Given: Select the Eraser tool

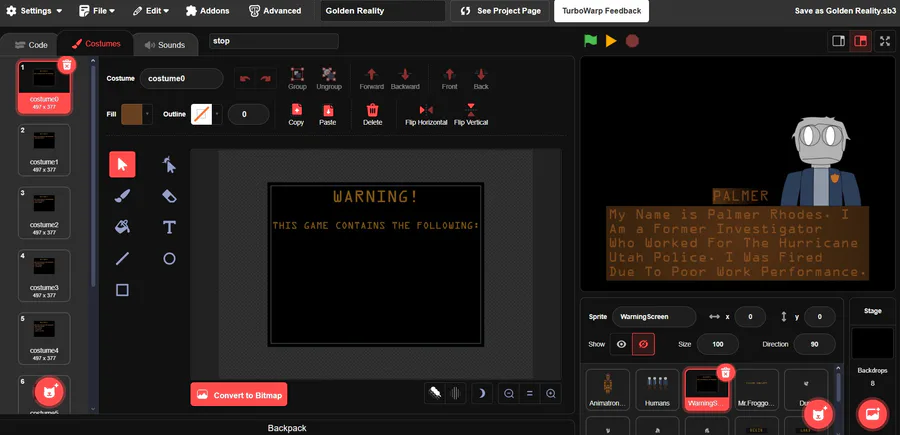Looking at the screenshot, I should (x=169, y=196).
